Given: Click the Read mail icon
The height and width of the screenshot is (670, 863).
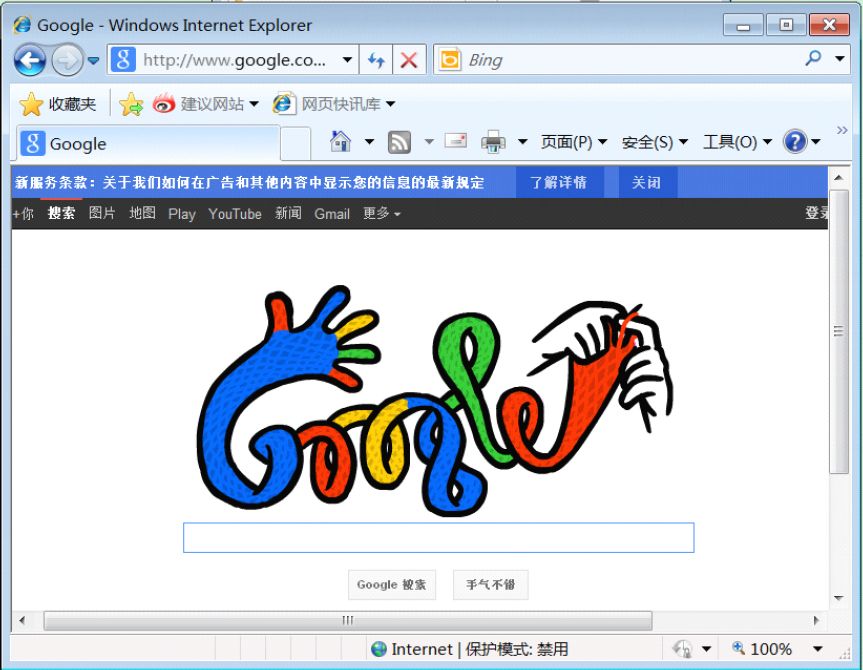Looking at the screenshot, I should pyautogui.click(x=456, y=141).
